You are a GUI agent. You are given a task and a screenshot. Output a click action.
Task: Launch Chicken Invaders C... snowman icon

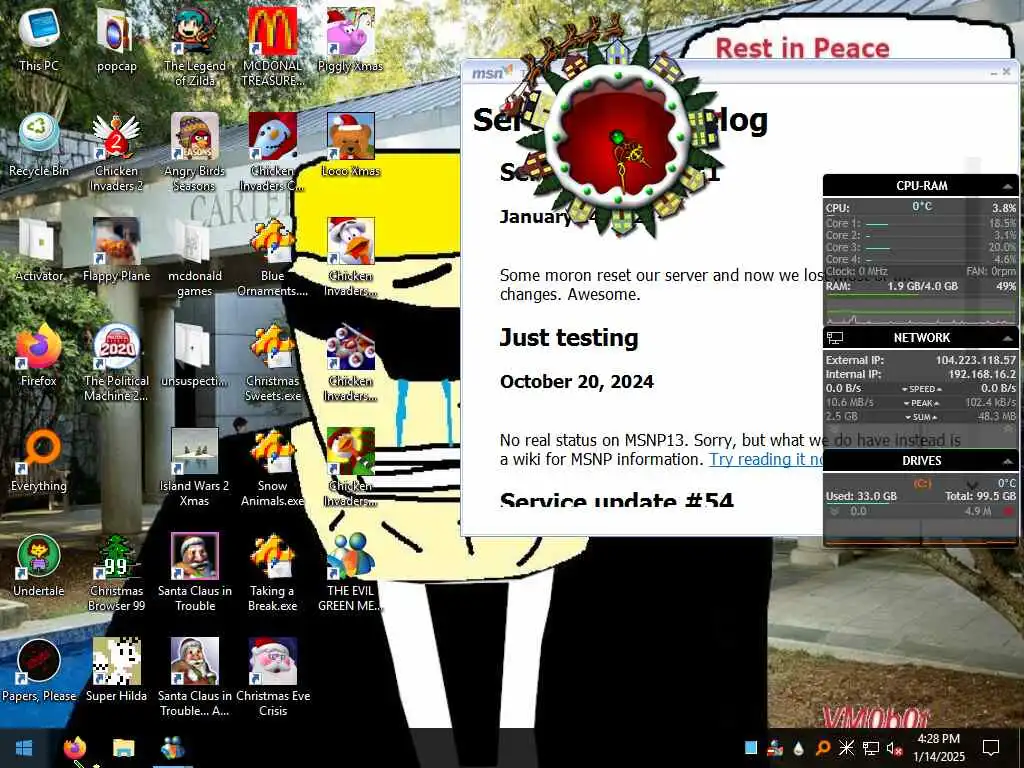tap(272, 152)
